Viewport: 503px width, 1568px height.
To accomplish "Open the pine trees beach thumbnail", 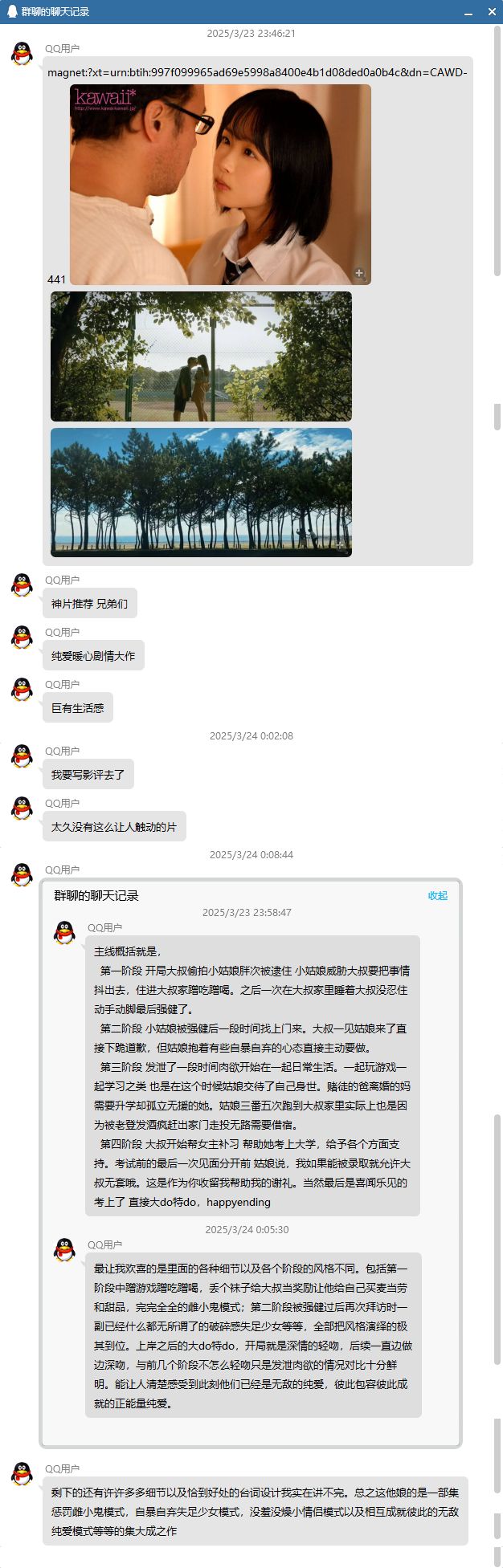I will [201, 492].
